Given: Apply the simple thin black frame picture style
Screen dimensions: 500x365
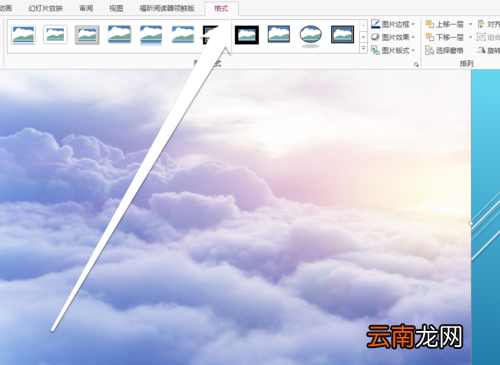Looking at the screenshot, I should (279, 34).
